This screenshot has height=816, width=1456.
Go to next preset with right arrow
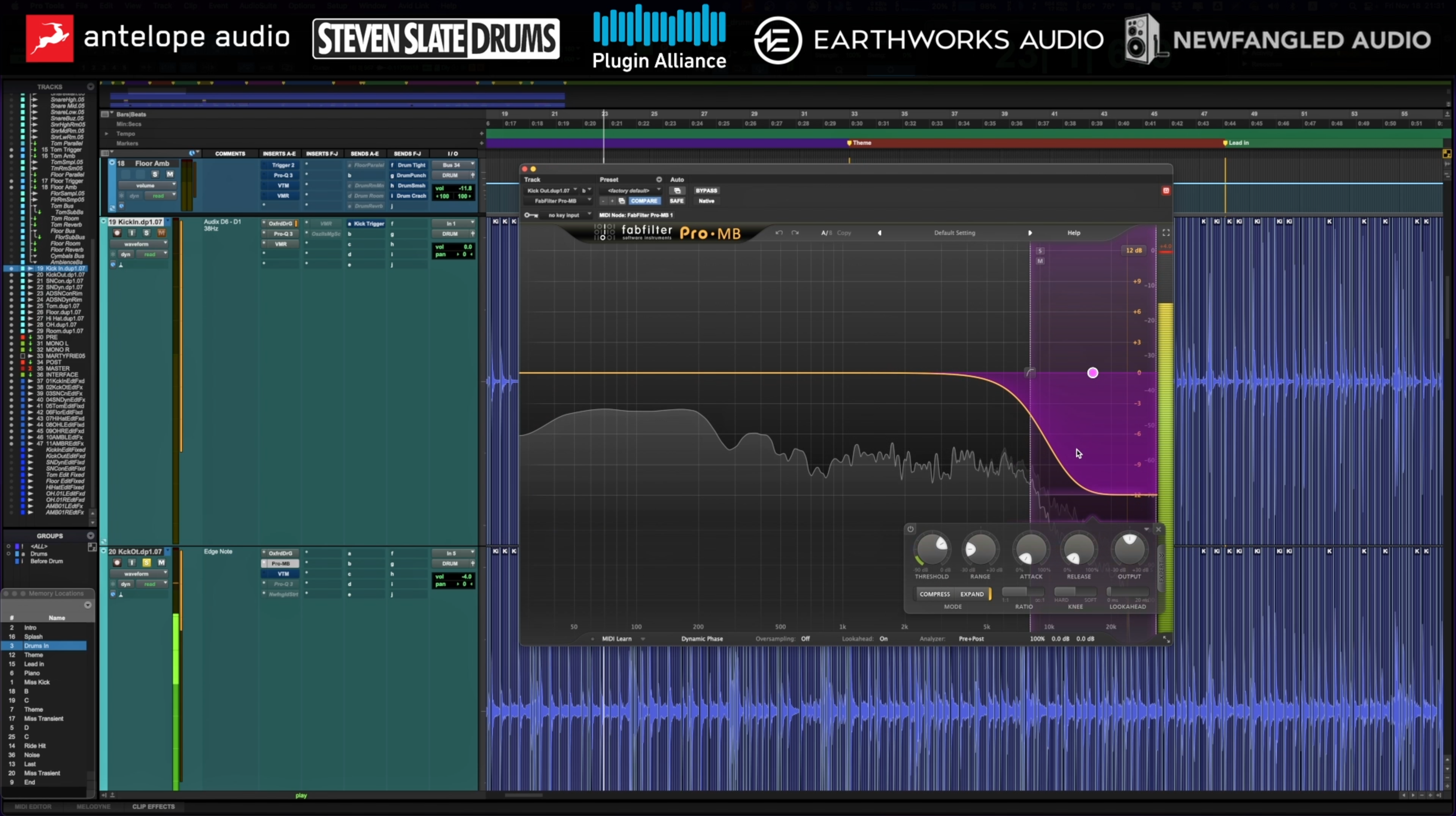pyautogui.click(x=1030, y=233)
